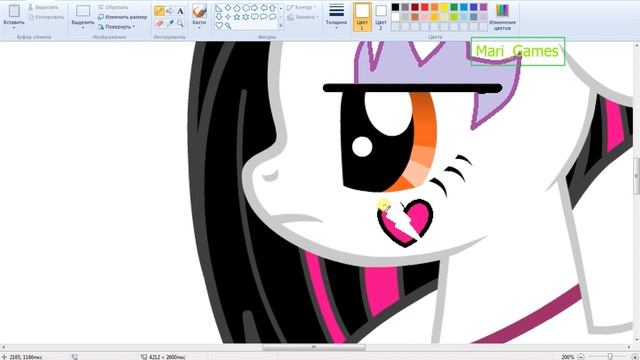
Task: Choose the right triangle shape
Action: pos(219,8)
